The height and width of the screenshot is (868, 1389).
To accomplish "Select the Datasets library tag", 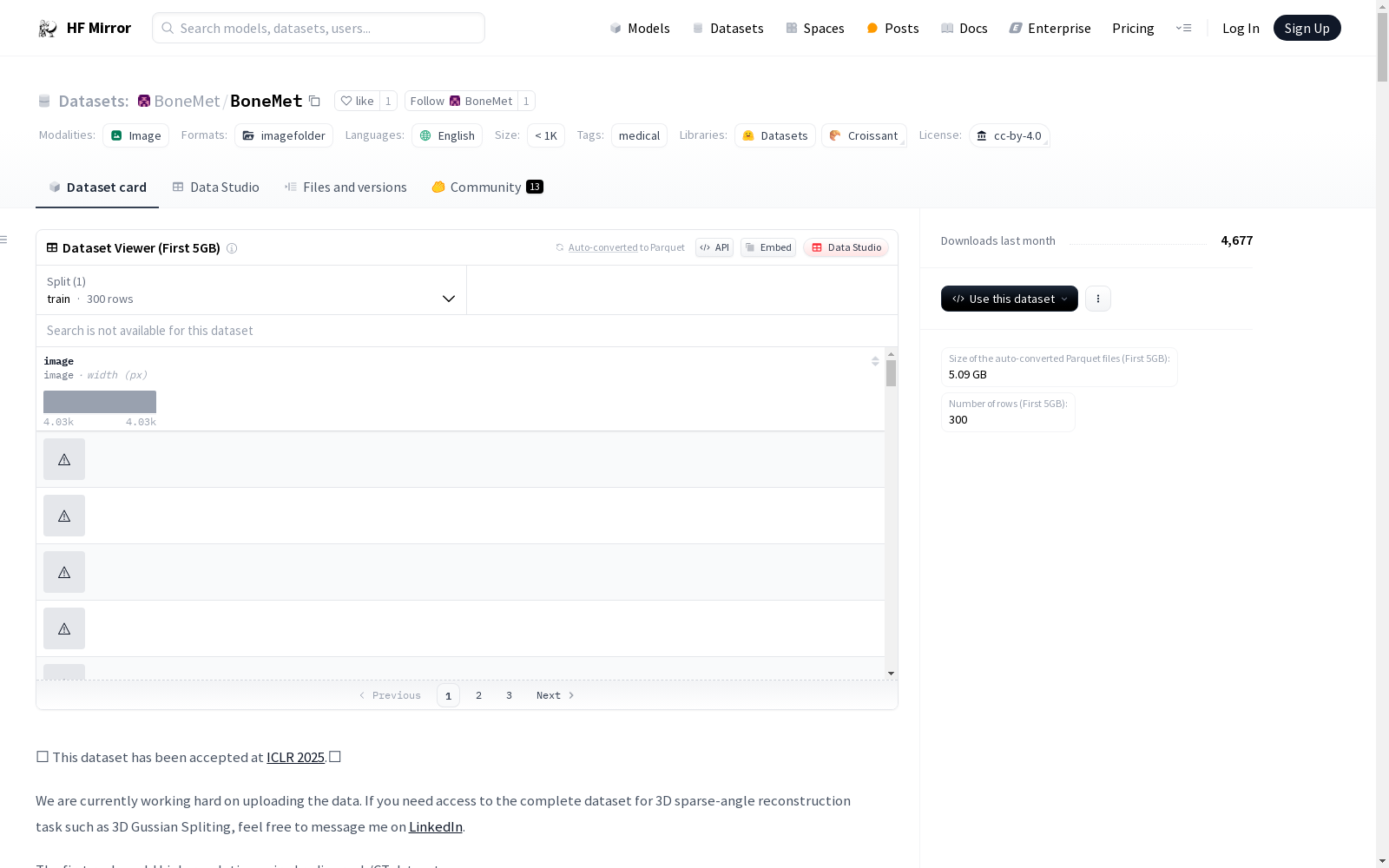I will click(775, 136).
